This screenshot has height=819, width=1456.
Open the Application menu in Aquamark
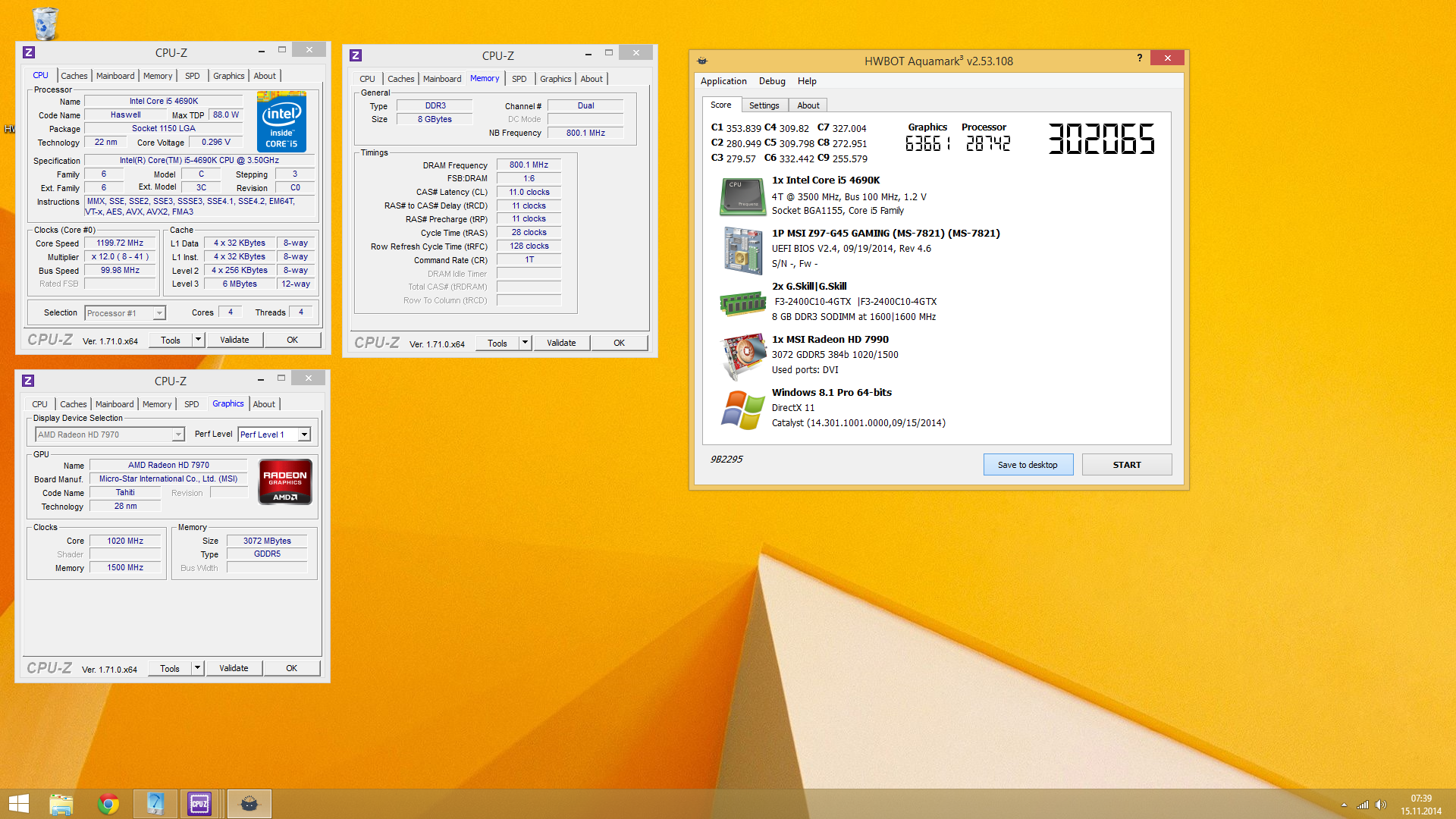pyautogui.click(x=723, y=81)
